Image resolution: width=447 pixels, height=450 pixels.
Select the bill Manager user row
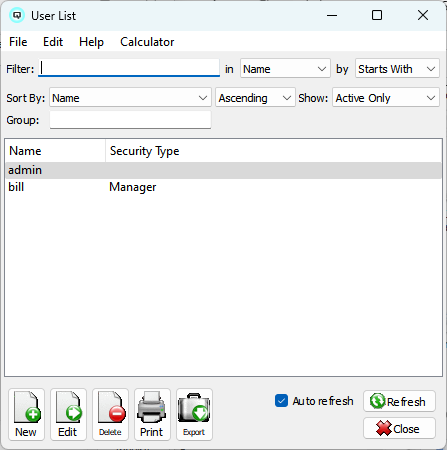[x=223, y=187]
